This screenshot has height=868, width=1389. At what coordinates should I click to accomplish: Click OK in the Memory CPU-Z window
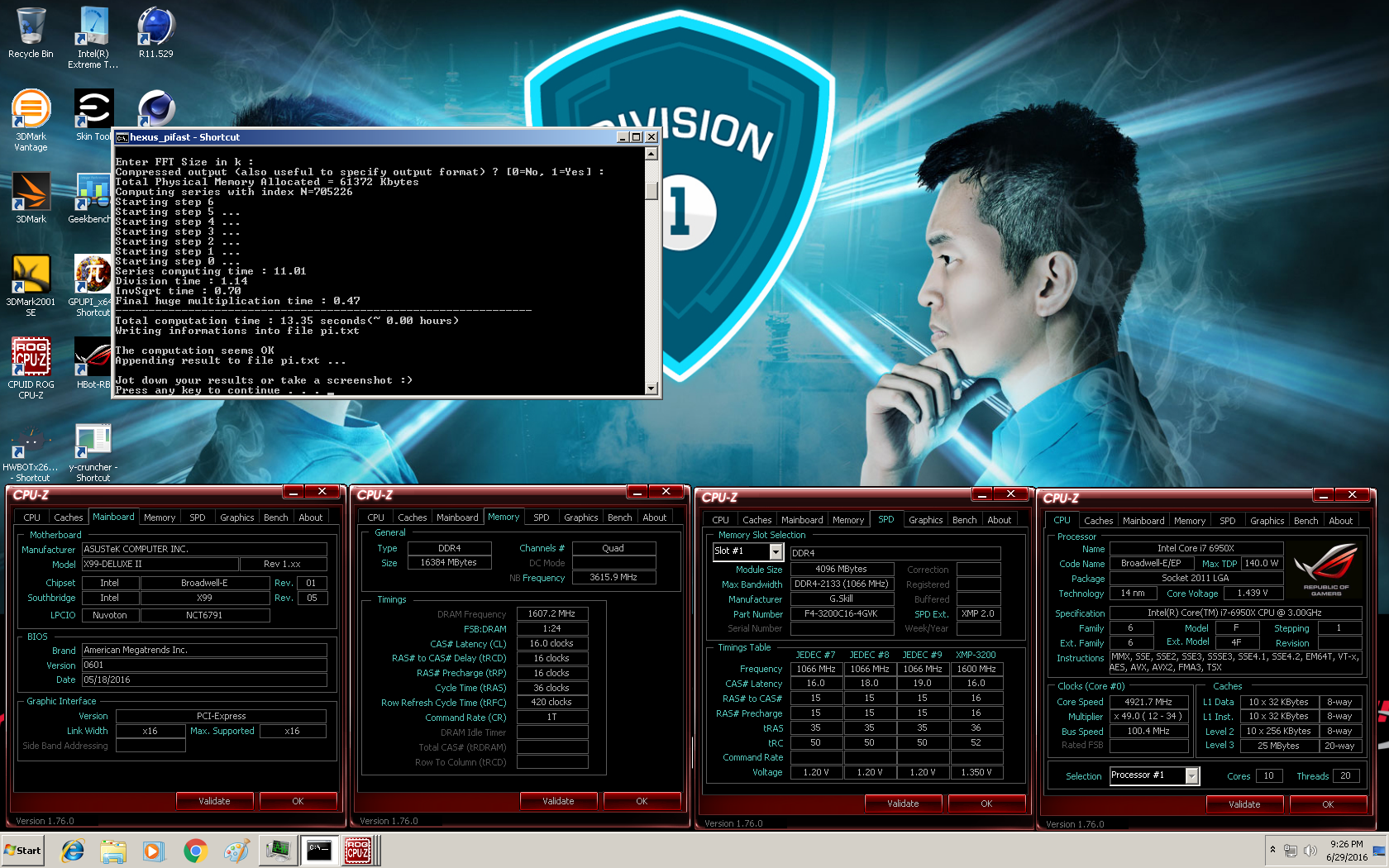point(642,801)
